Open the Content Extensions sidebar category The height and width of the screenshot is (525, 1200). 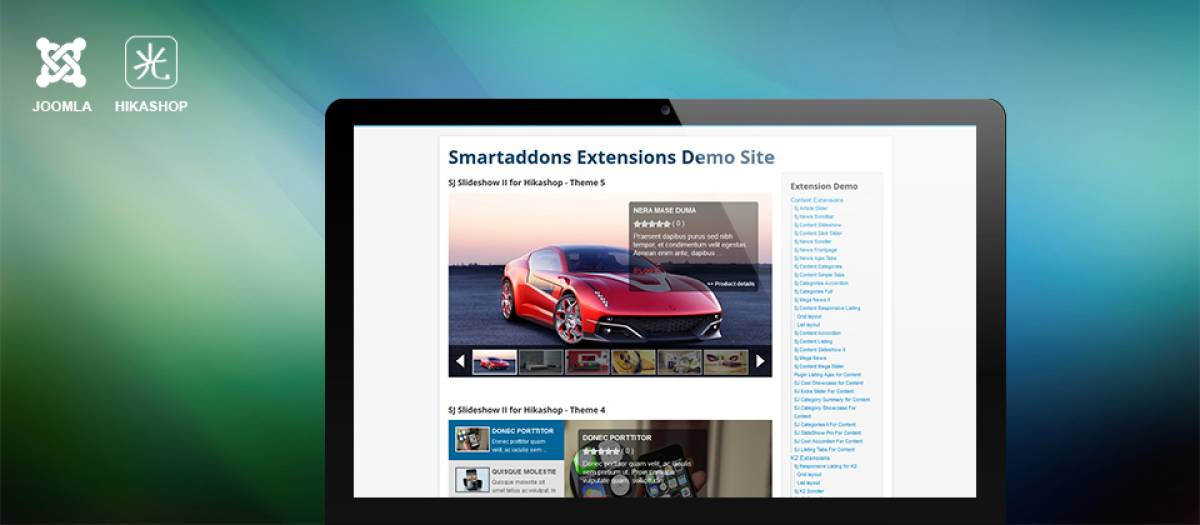click(x=816, y=200)
